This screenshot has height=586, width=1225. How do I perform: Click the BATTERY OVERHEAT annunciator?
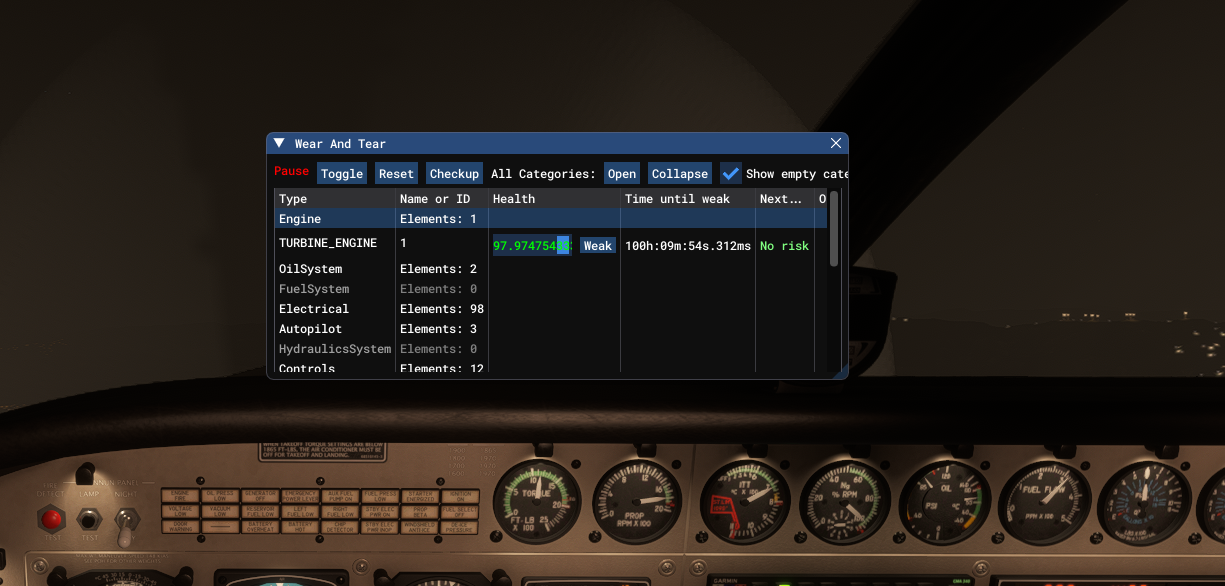[x=258, y=526]
